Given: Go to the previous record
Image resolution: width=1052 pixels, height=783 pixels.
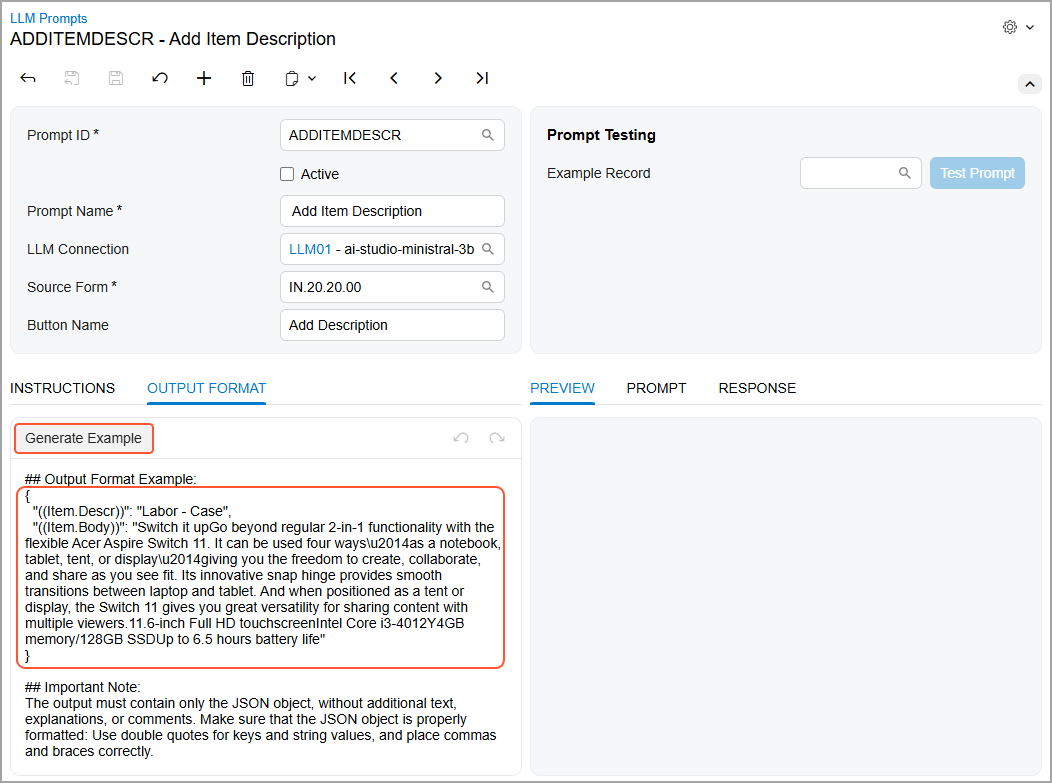Looking at the screenshot, I should pos(394,78).
